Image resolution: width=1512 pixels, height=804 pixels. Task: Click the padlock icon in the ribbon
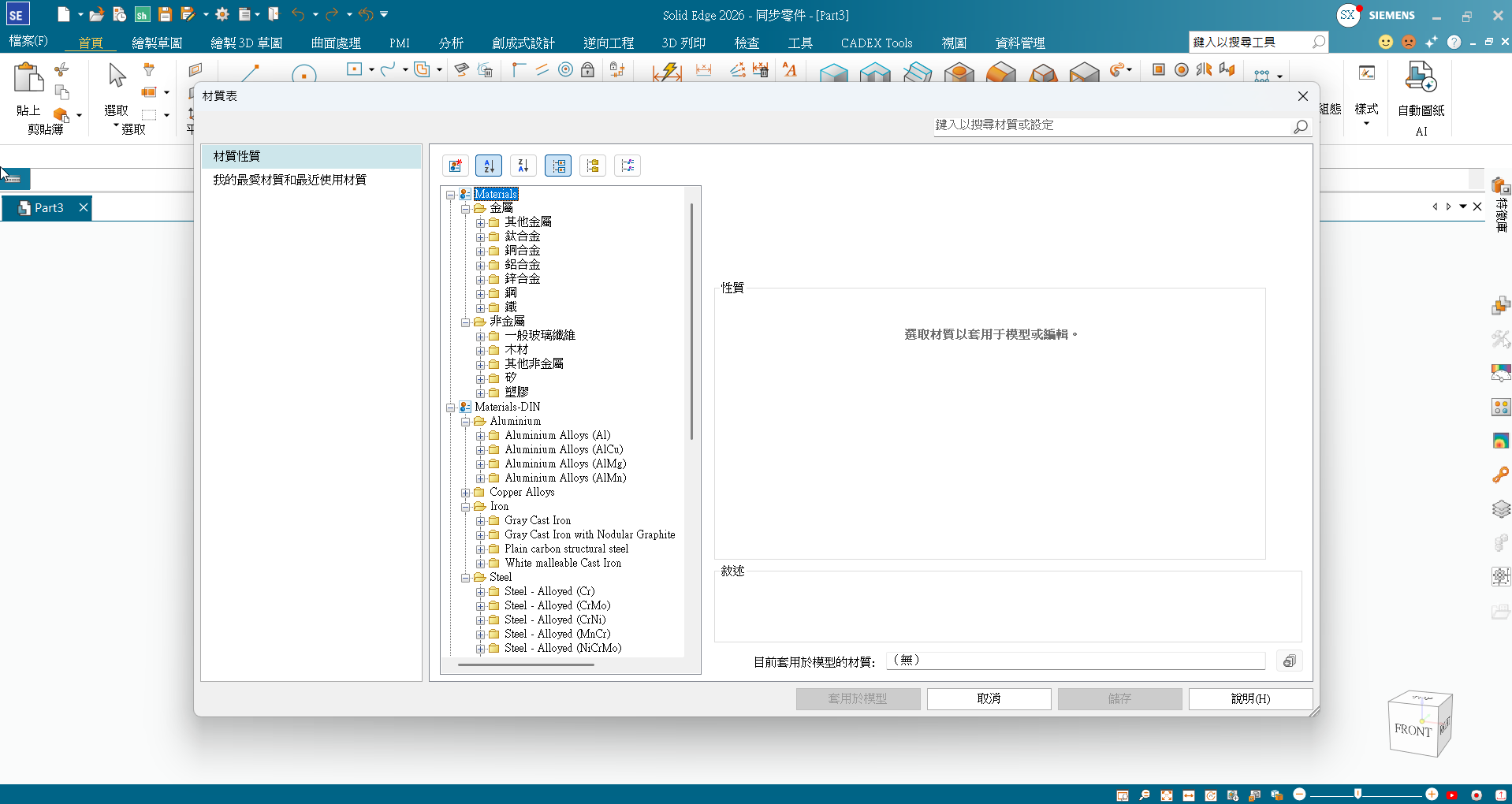587,70
